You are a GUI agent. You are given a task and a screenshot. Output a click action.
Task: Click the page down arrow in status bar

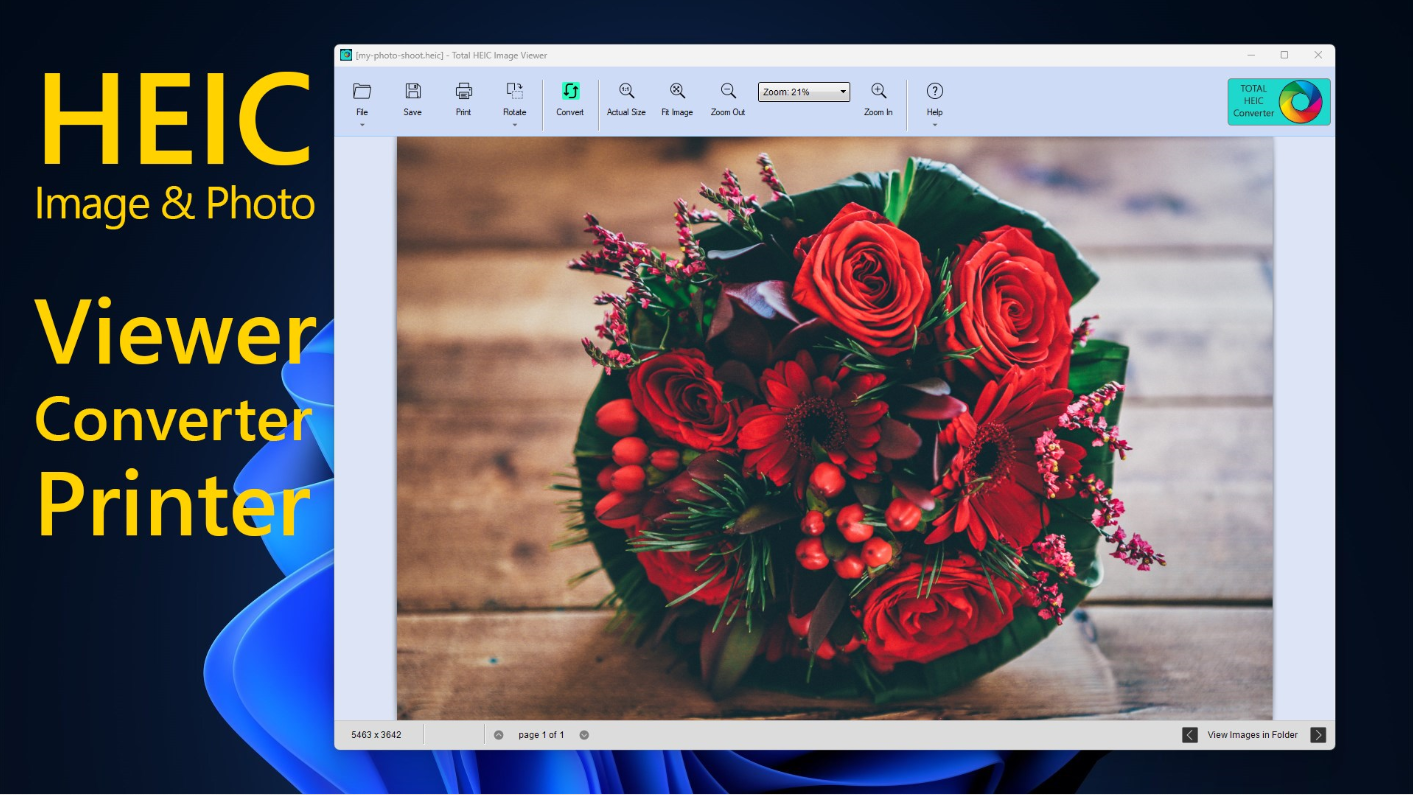coord(584,735)
